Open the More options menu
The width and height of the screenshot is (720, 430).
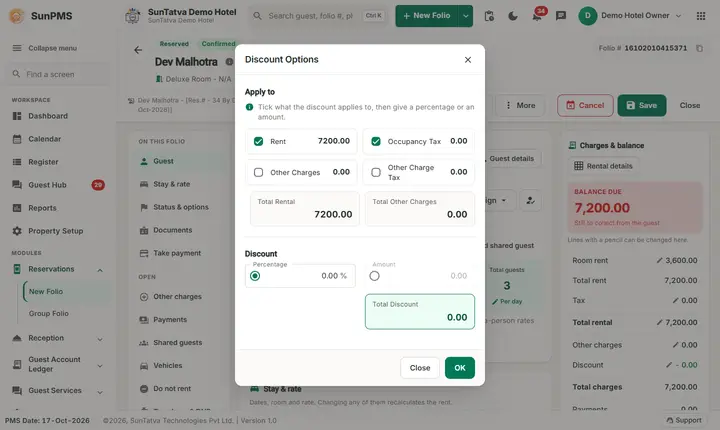click(x=521, y=106)
